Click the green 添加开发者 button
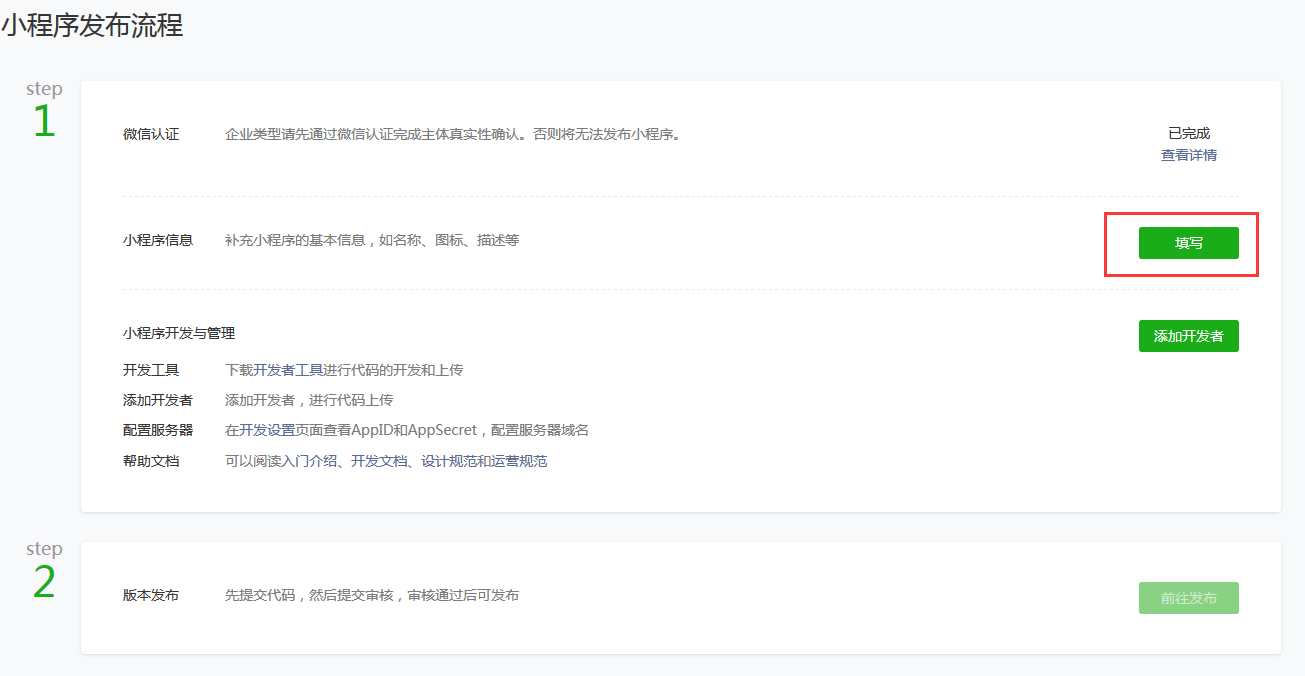The width and height of the screenshot is (1305, 676). [1188, 336]
